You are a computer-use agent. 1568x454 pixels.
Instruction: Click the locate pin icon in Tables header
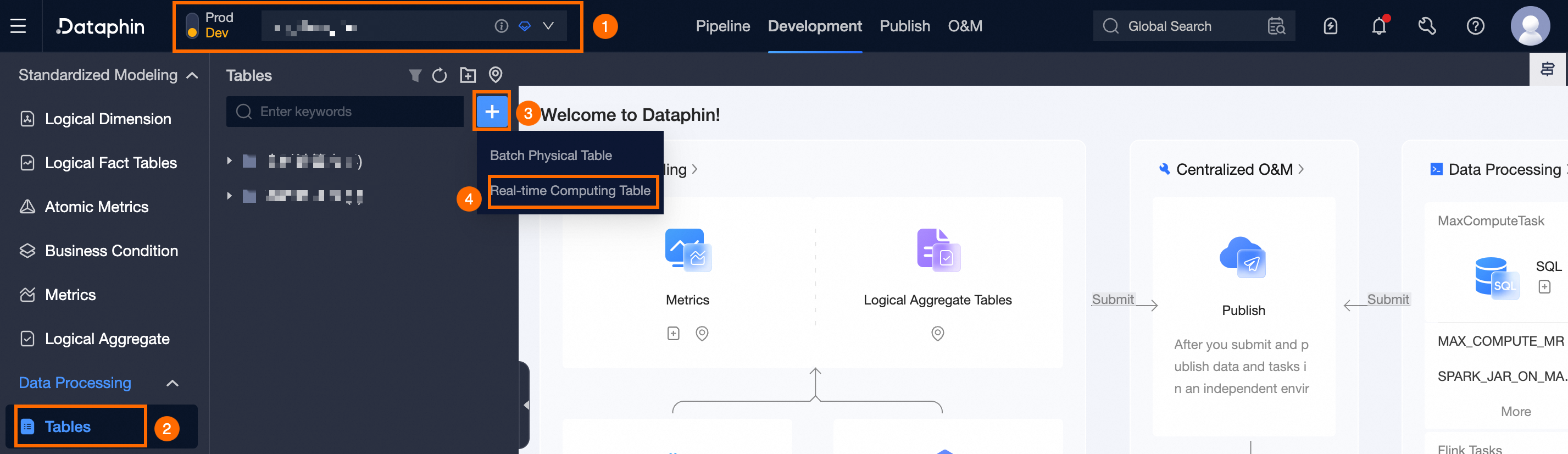496,75
